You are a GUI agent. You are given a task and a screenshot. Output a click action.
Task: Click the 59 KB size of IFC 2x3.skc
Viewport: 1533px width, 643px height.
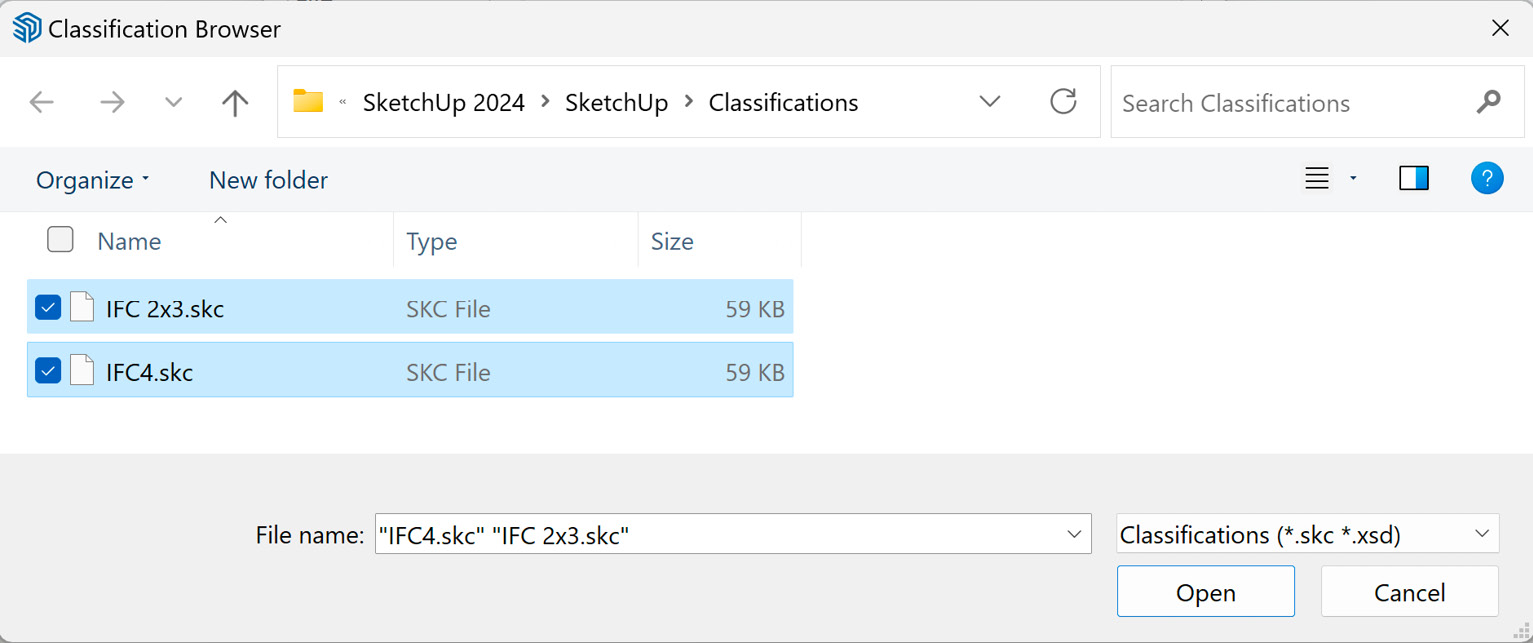pos(755,309)
